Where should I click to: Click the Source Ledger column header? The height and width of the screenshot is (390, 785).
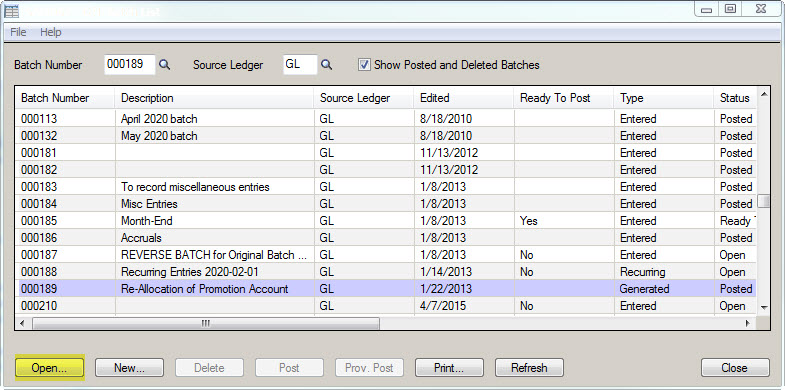364,98
